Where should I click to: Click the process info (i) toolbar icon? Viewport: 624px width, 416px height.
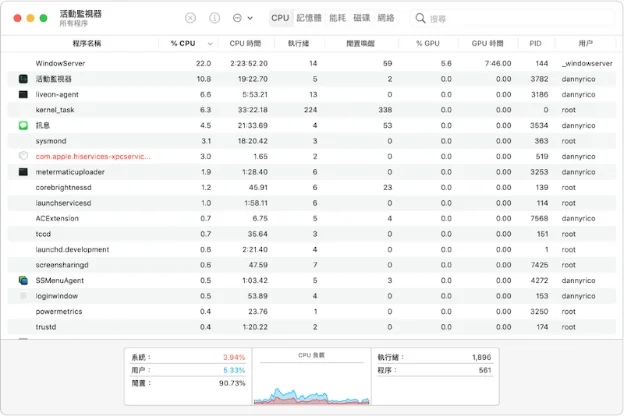[x=214, y=18]
